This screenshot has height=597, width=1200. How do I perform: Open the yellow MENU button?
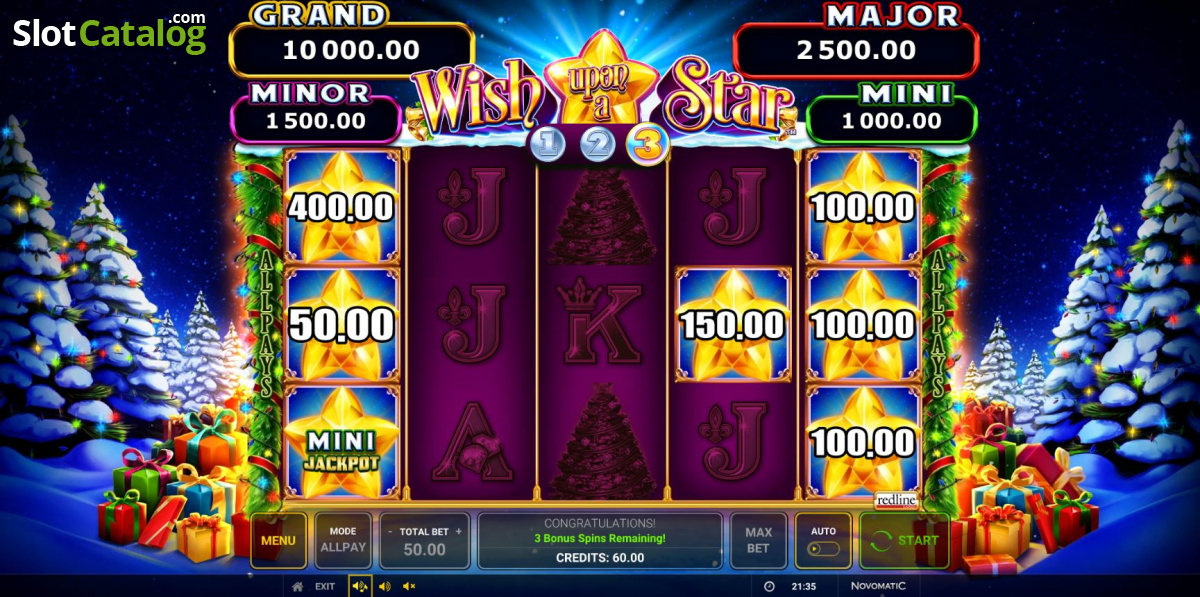click(278, 541)
